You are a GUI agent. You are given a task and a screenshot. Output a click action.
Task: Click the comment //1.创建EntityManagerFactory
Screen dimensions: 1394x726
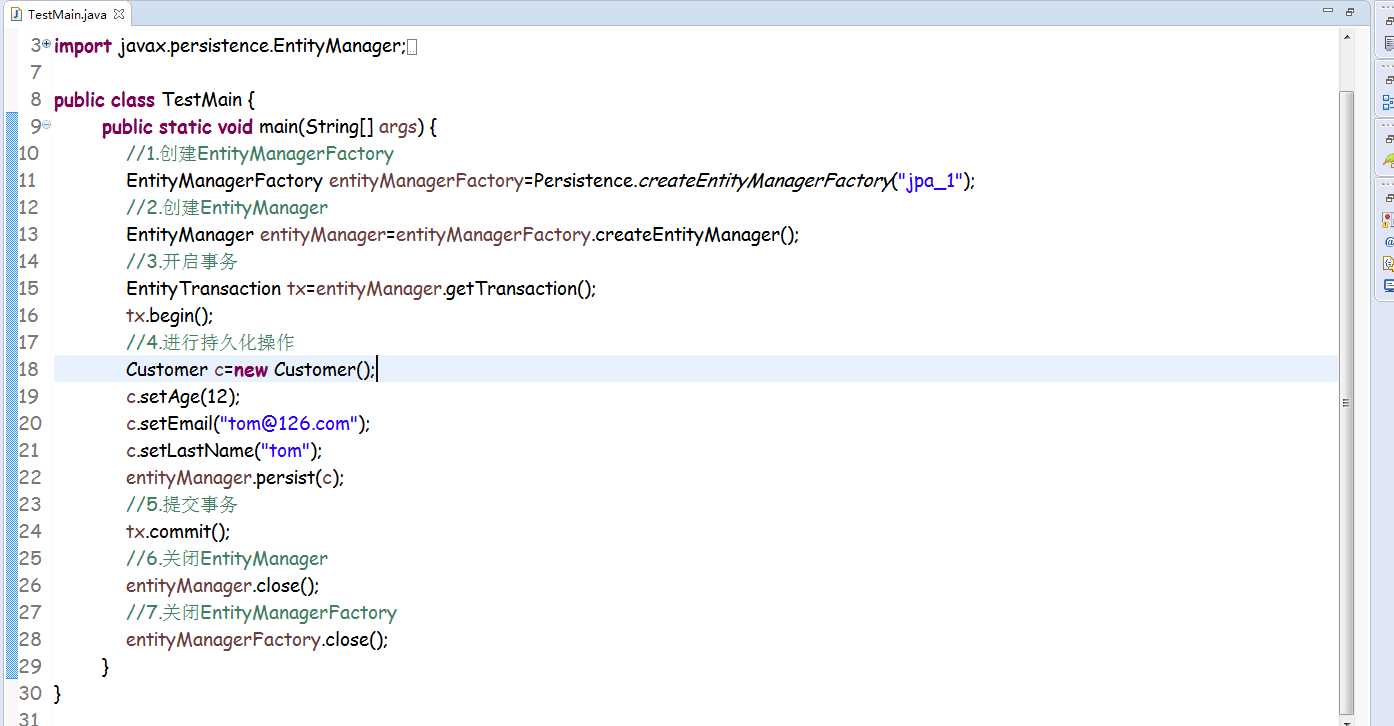(x=260, y=153)
